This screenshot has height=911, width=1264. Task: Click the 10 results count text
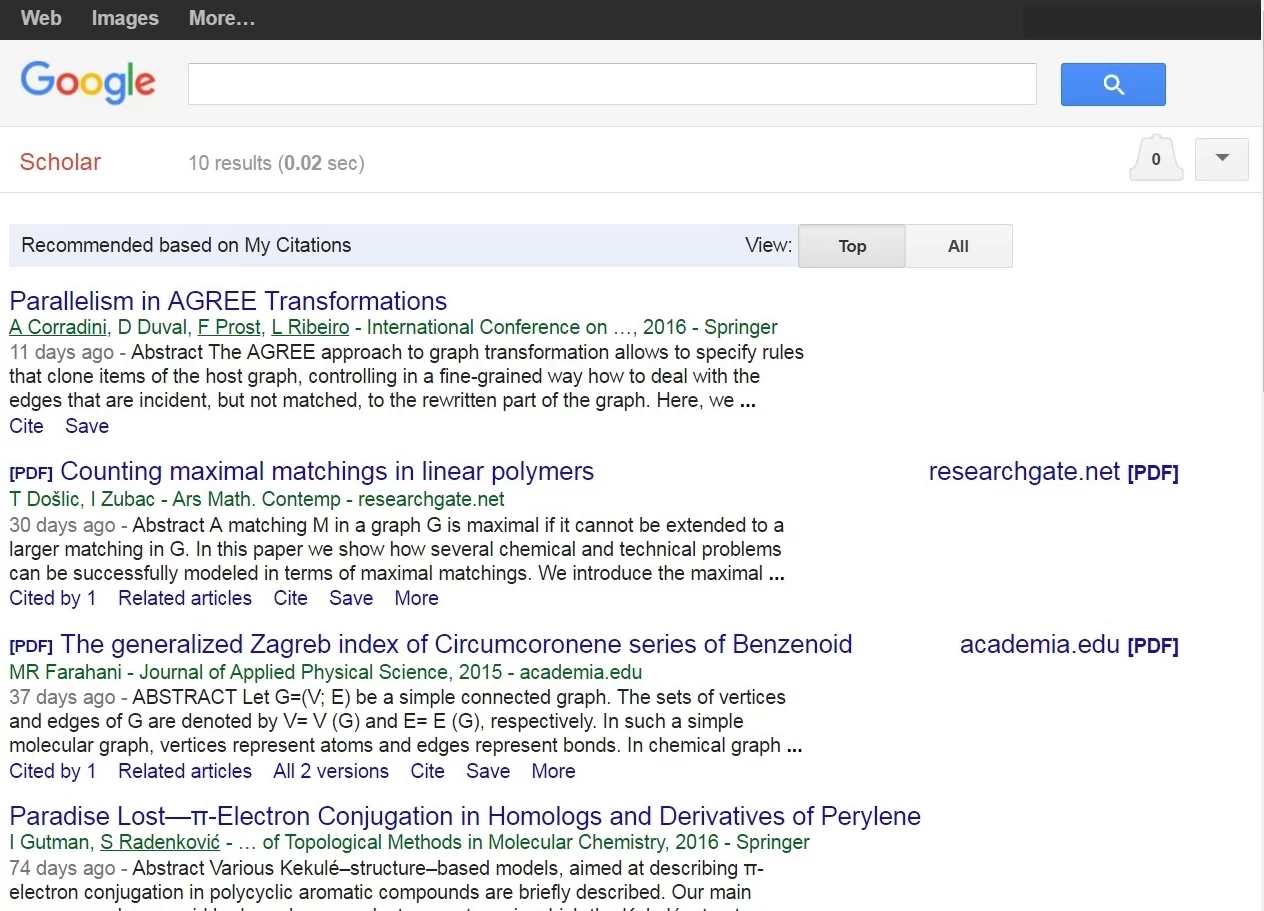[276, 163]
